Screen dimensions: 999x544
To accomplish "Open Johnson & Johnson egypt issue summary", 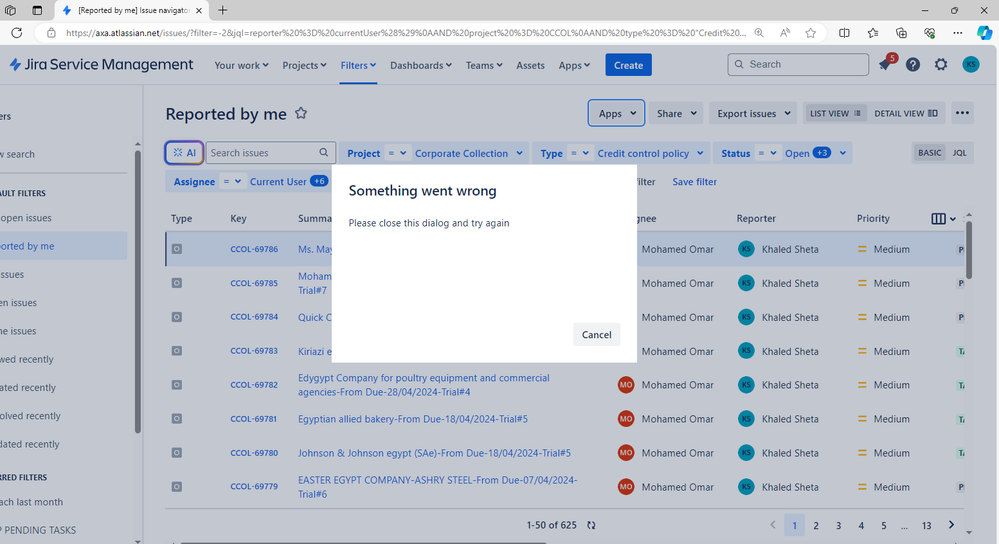I will [x=434, y=453].
